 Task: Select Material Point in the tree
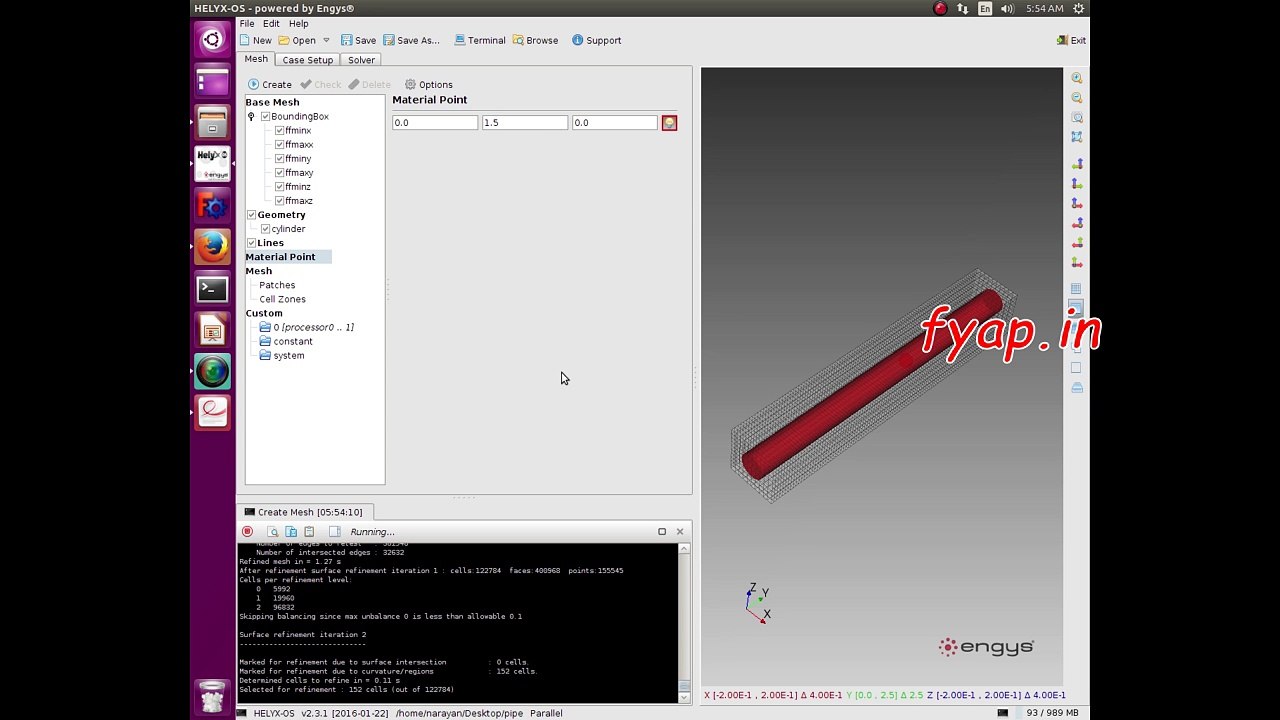click(280, 257)
